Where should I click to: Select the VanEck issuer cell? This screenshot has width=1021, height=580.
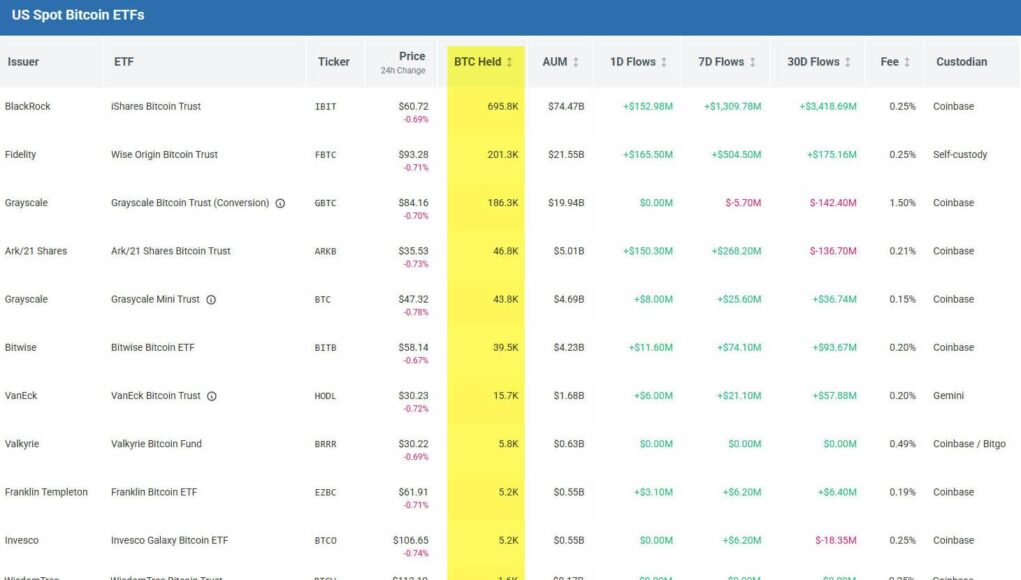tap(21, 395)
